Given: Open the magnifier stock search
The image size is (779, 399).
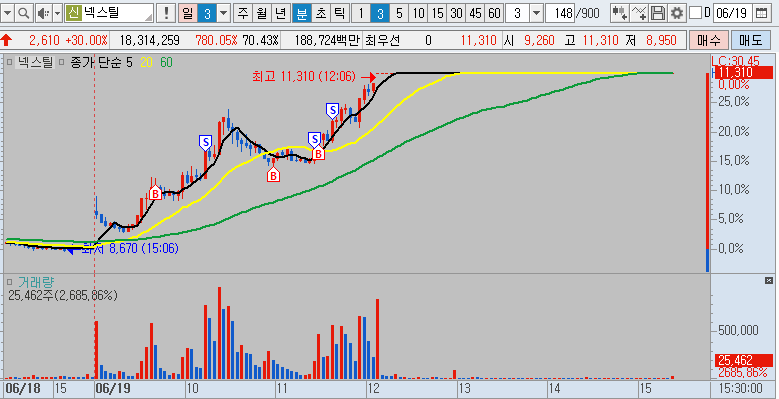Looking at the screenshot, I should 23,13.
